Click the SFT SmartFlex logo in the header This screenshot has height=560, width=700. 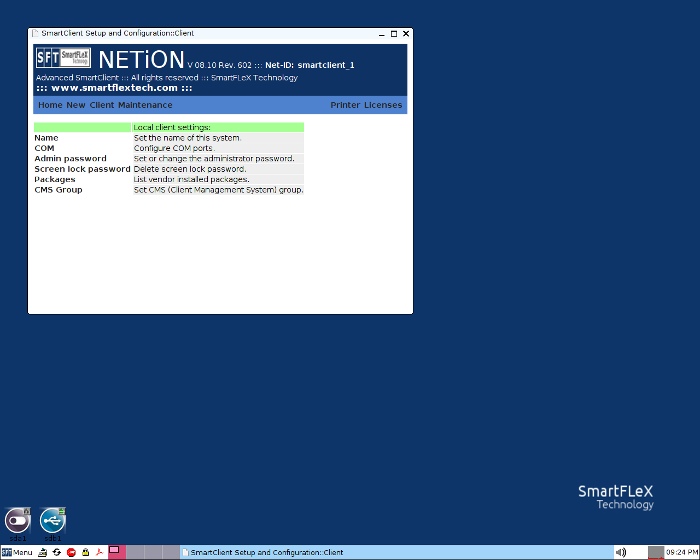coord(63,58)
